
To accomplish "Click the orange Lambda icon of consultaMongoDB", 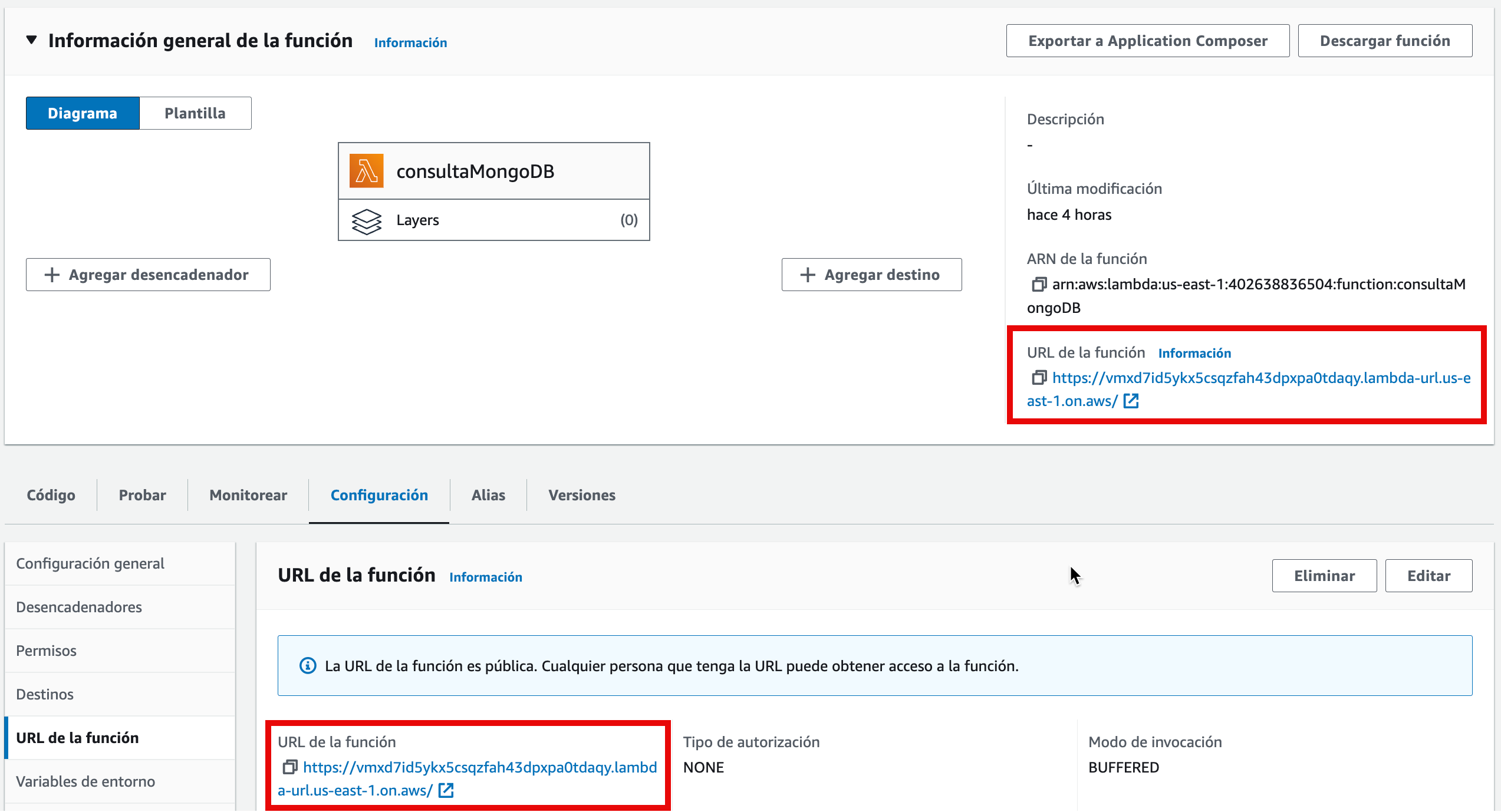I will 366,171.
